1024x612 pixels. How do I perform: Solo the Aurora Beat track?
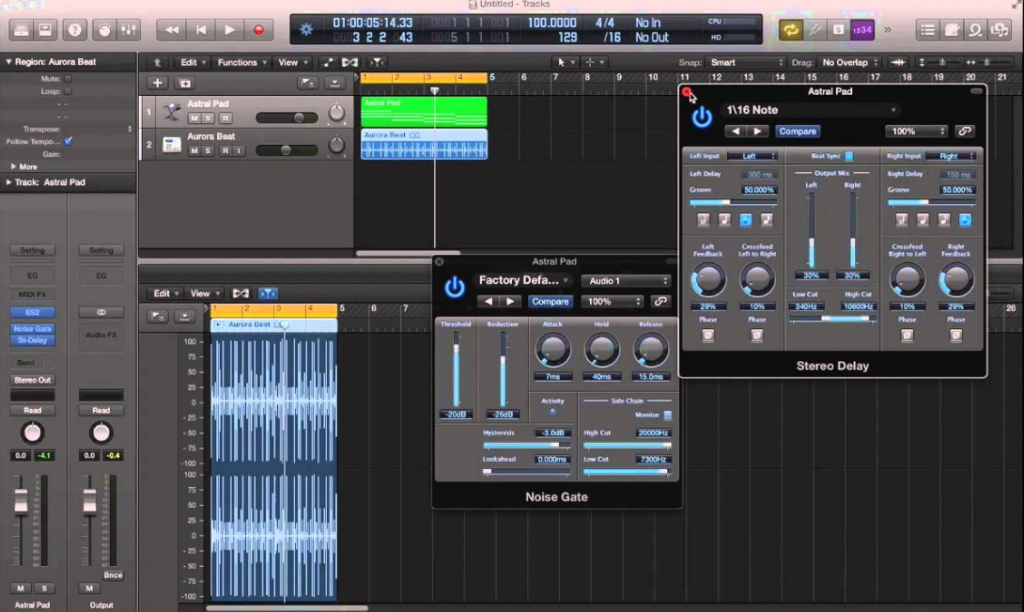pos(207,150)
